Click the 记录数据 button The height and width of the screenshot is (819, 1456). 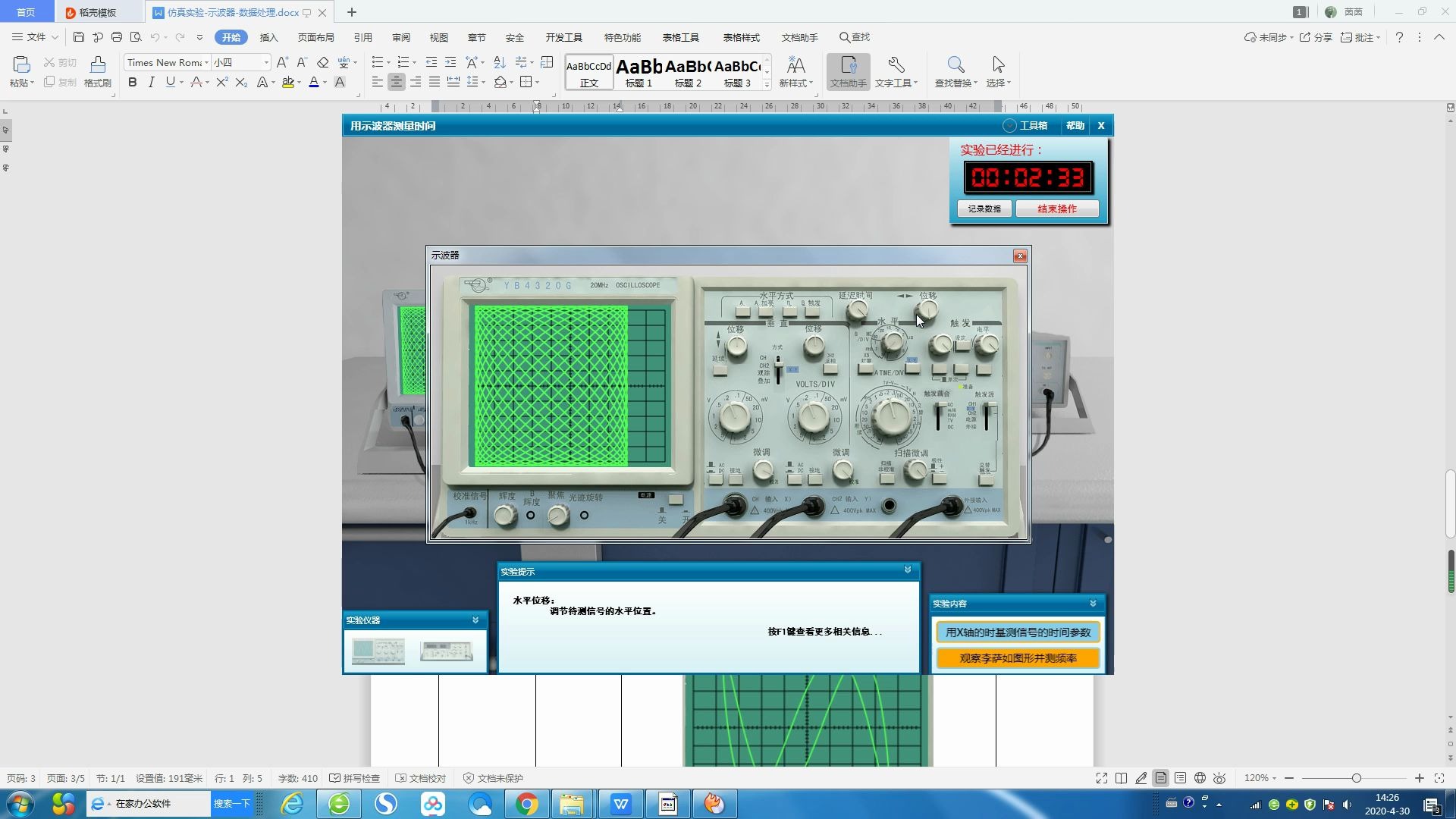coord(984,208)
